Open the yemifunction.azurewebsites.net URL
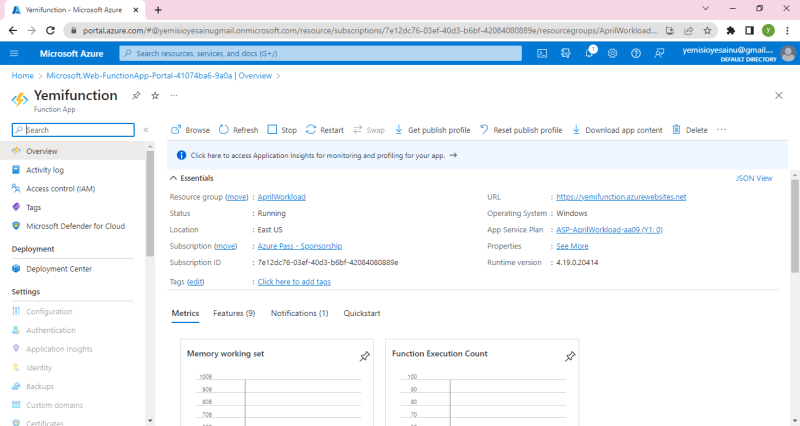The image size is (800, 426). [621, 197]
